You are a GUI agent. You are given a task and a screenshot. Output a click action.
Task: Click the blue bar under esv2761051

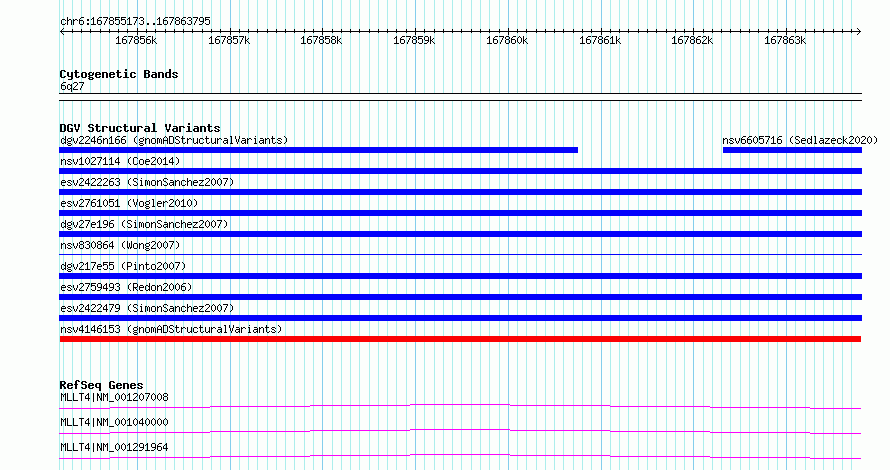click(460, 213)
